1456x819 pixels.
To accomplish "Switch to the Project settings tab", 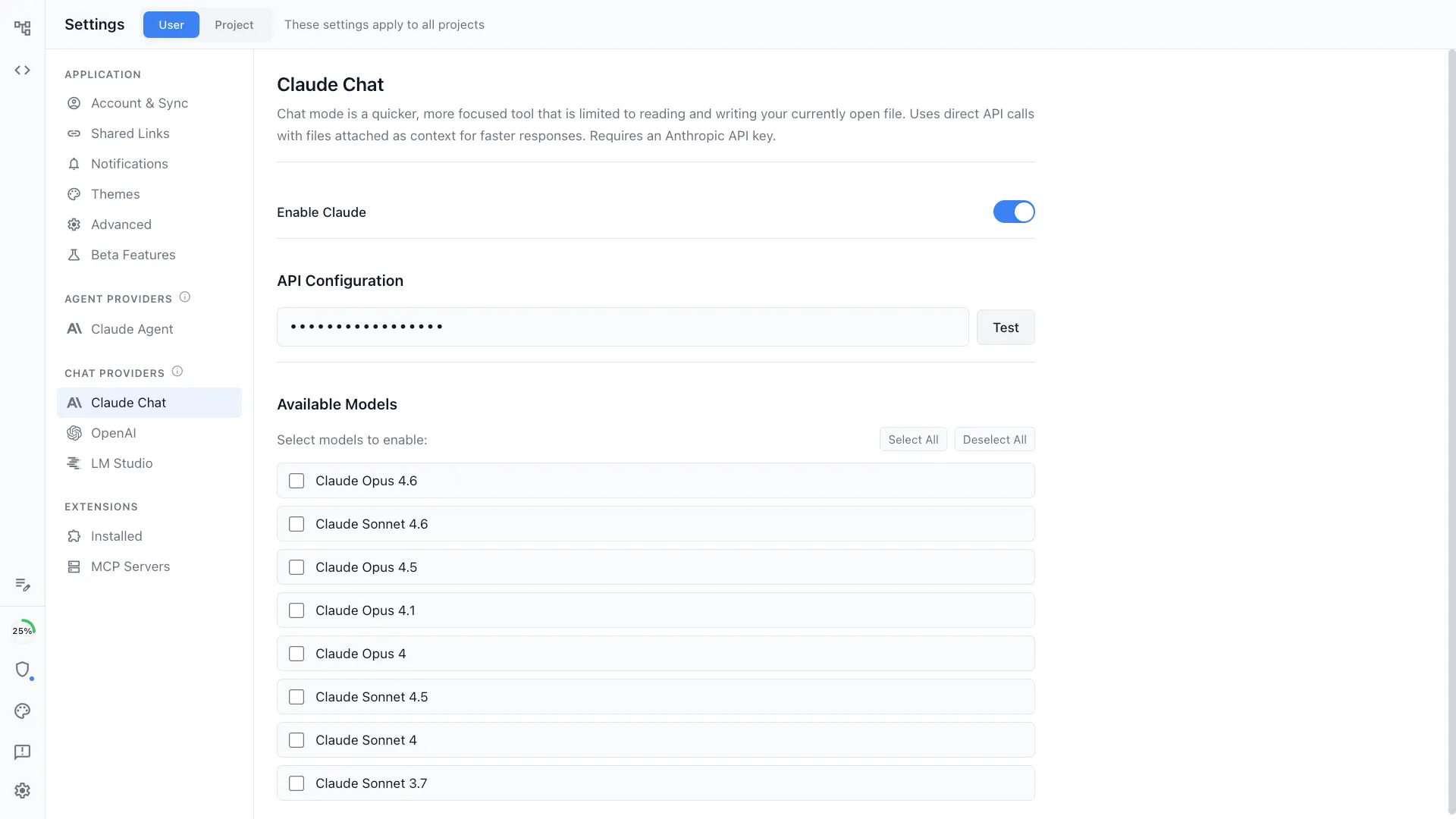I will pos(234,25).
